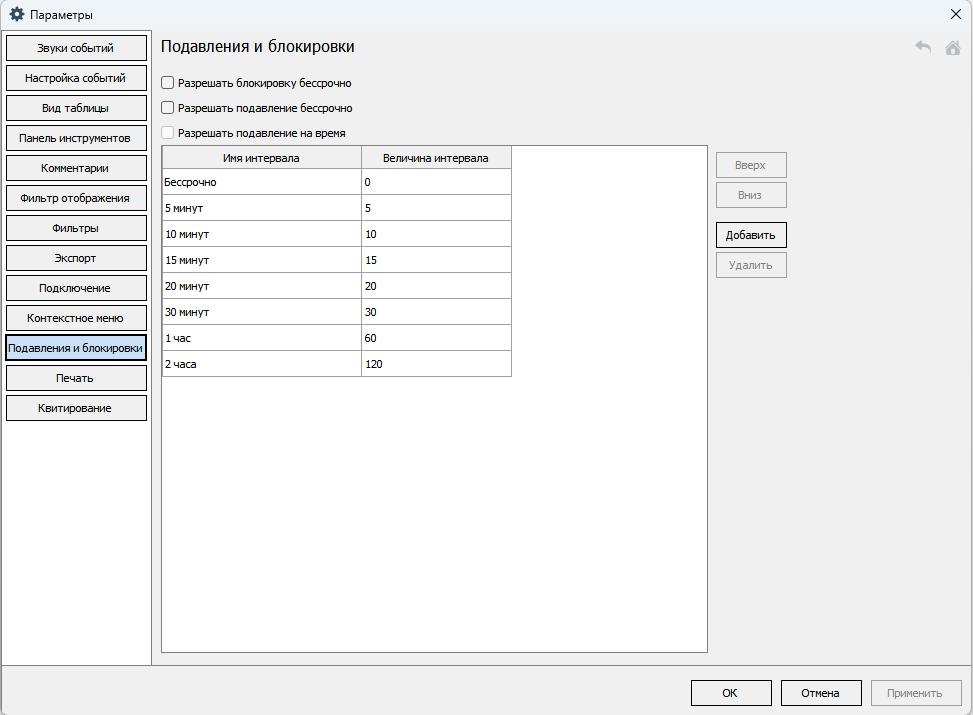
Task: Click the home icon at top right
Action: click(952, 47)
